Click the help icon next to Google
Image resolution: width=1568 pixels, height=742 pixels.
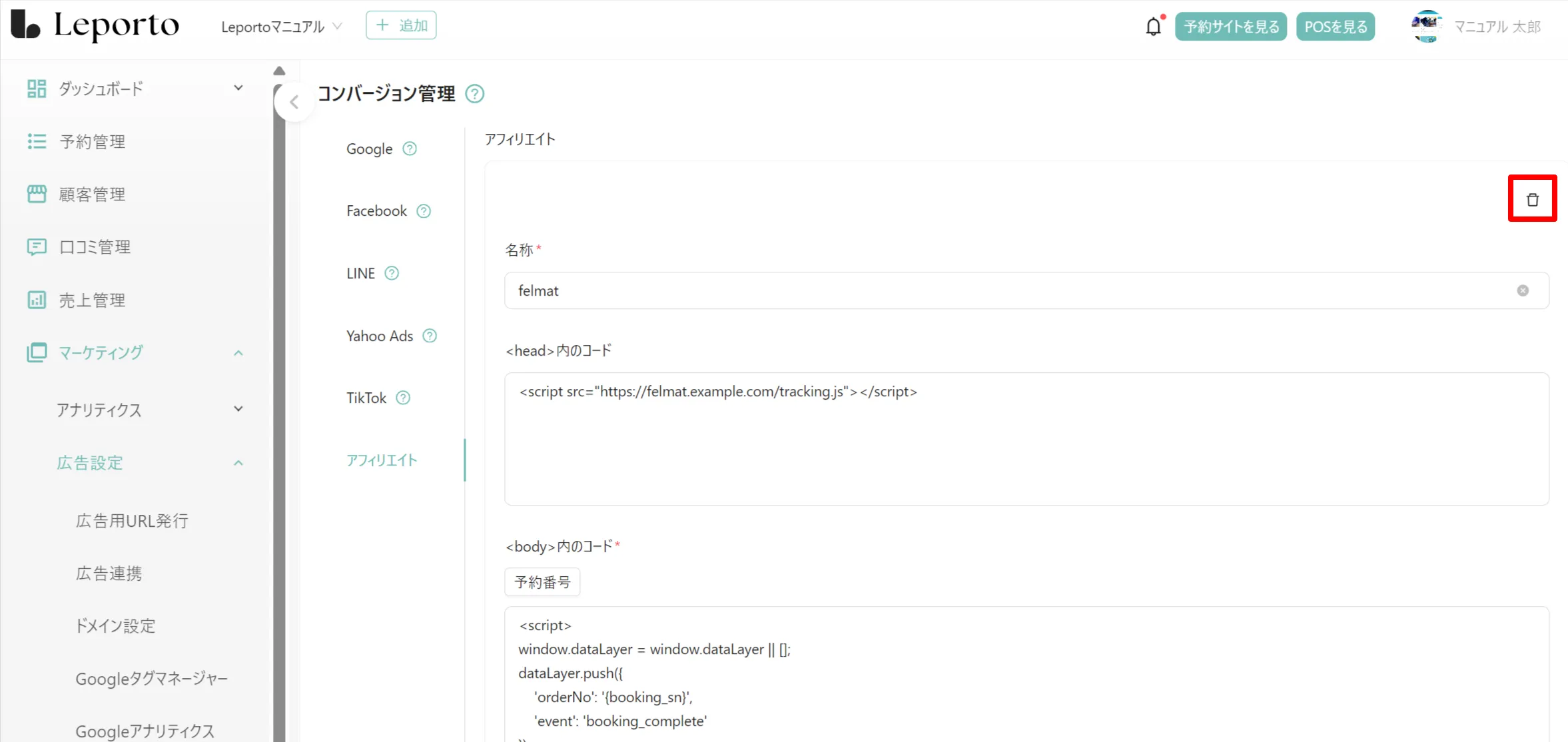click(410, 149)
